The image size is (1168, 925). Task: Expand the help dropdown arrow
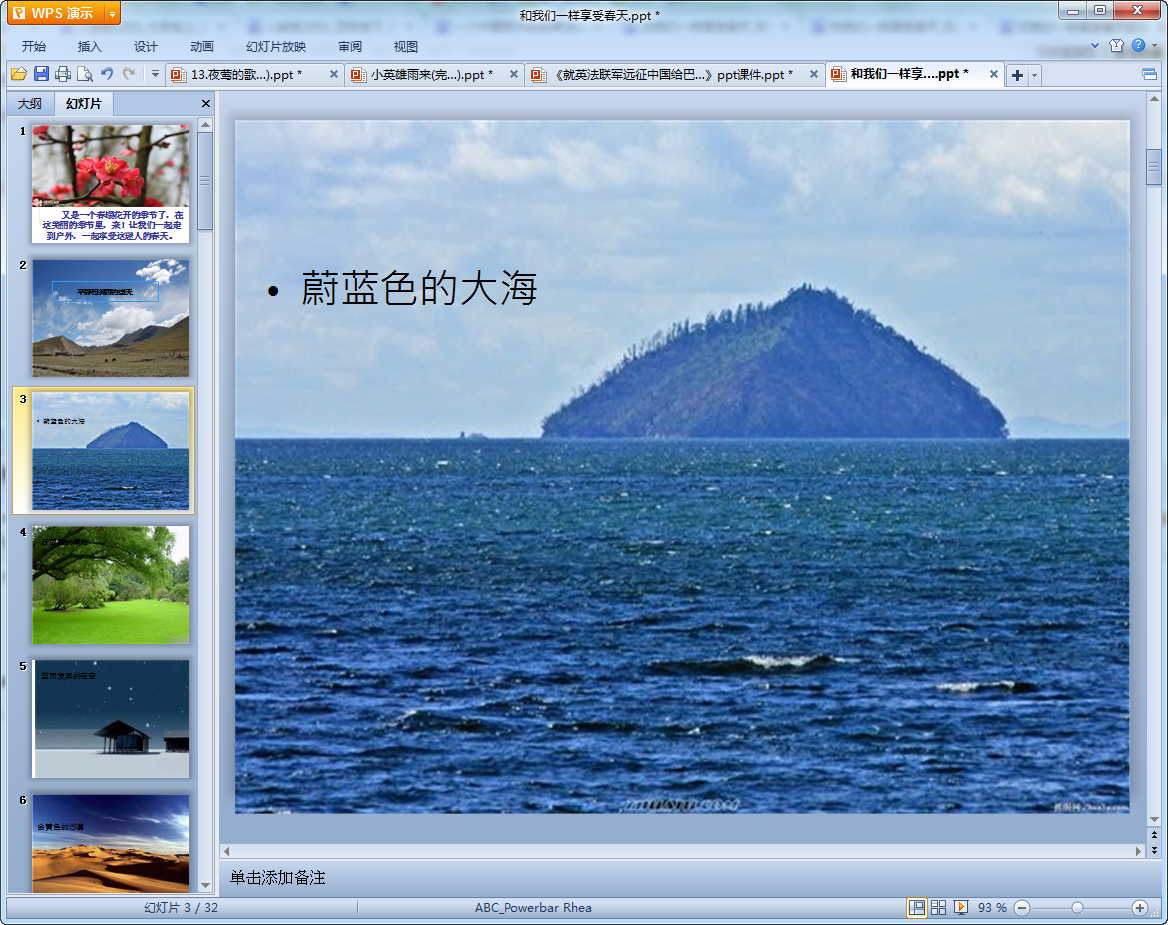click(1155, 45)
